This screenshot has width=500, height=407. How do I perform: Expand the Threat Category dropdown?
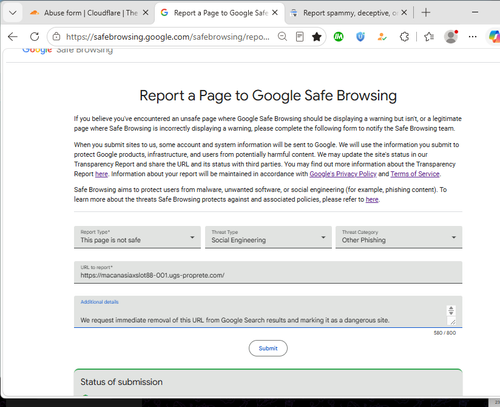[x=399, y=237]
